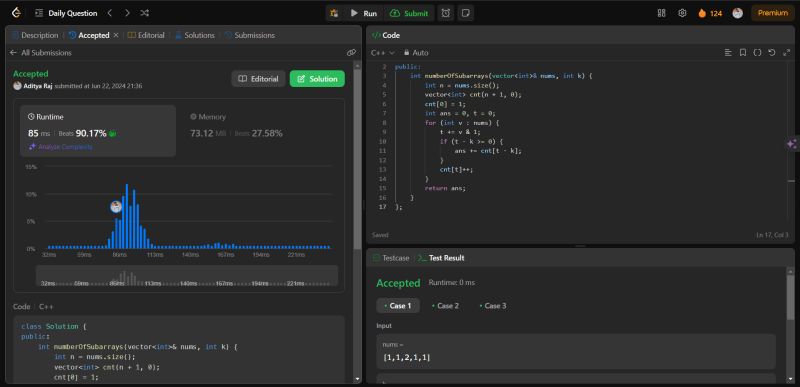Viewport: 800px width, 387px height.
Task: Open the C++ language dropdown
Action: point(383,53)
